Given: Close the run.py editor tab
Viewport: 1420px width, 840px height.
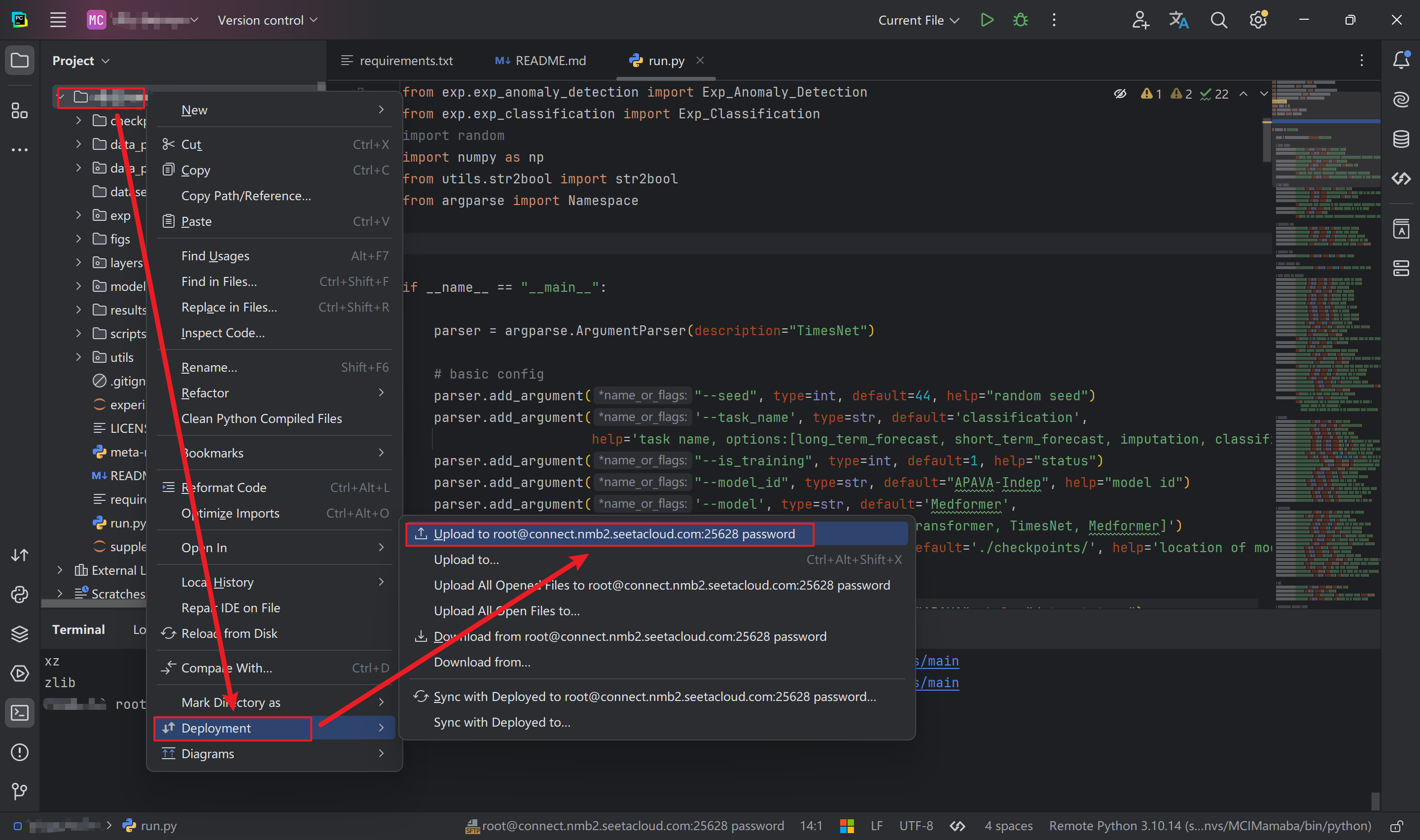Looking at the screenshot, I should click(x=700, y=60).
